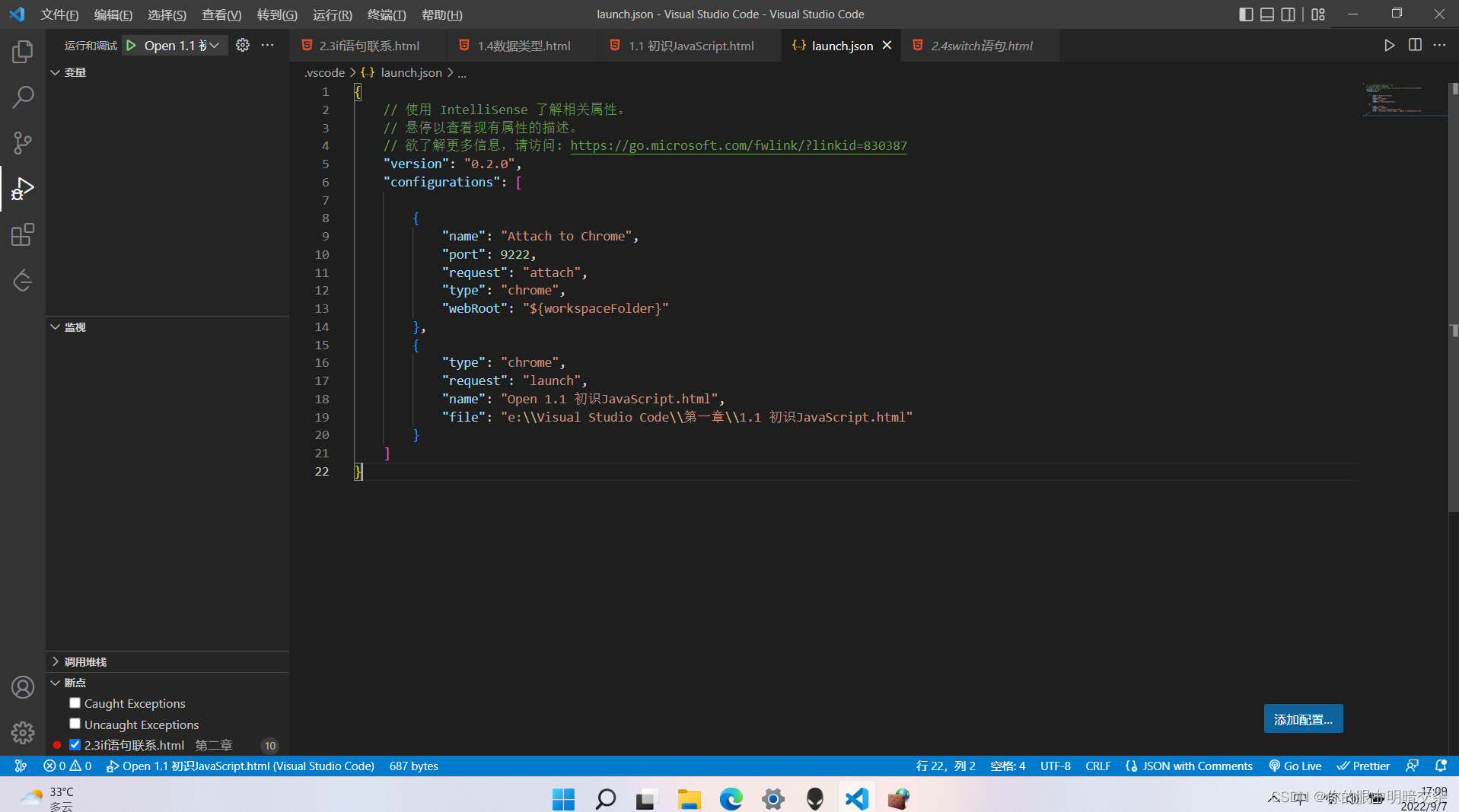Viewport: 1459px width, 812px height.
Task: Collapse the 断点 section
Action: click(167, 683)
